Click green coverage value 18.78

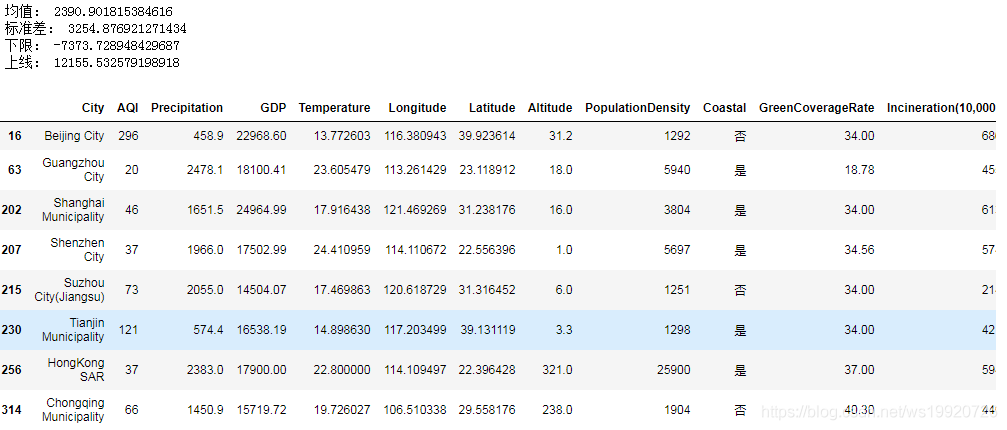pos(859,170)
